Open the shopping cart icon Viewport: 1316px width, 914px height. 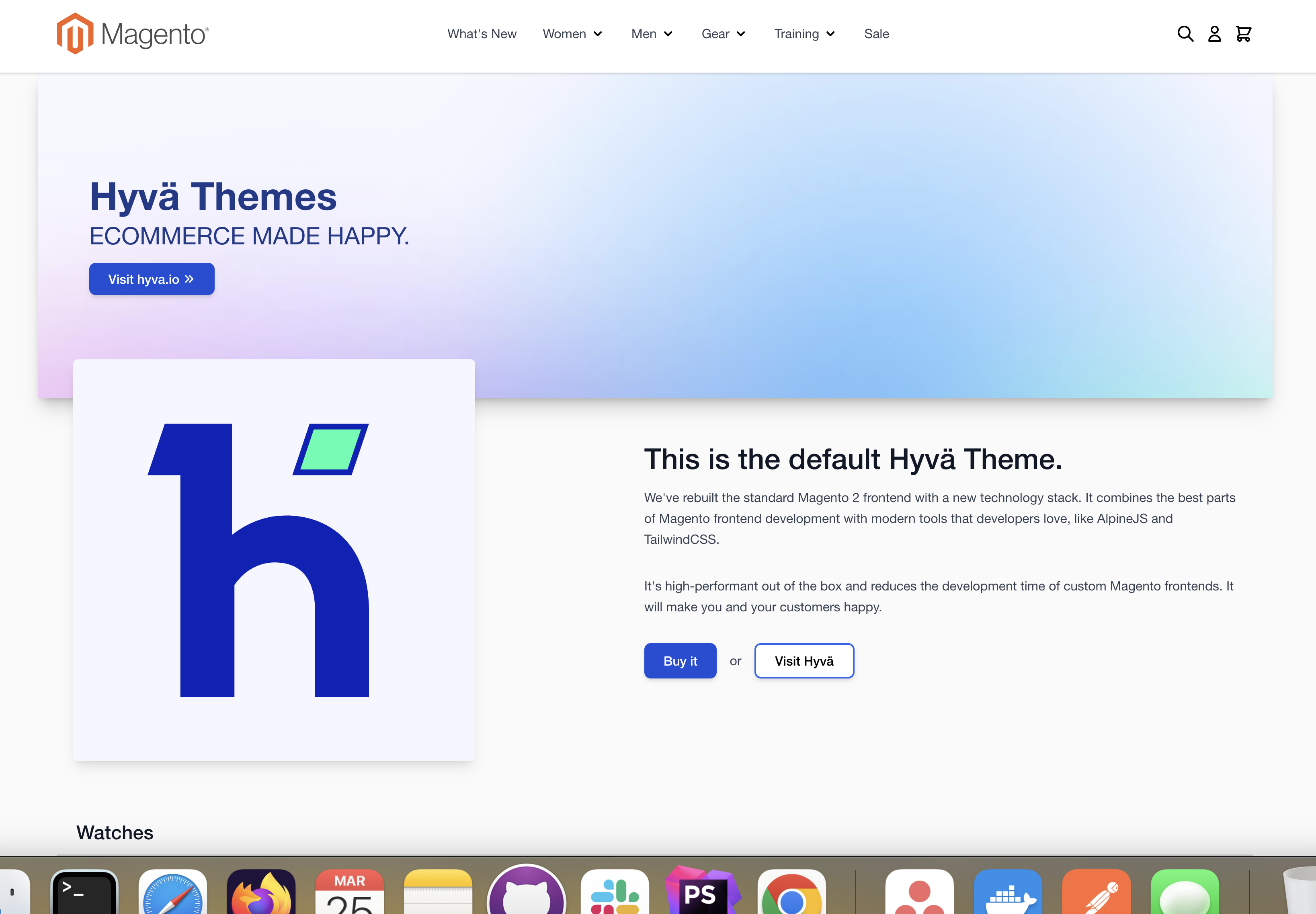[x=1243, y=34]
